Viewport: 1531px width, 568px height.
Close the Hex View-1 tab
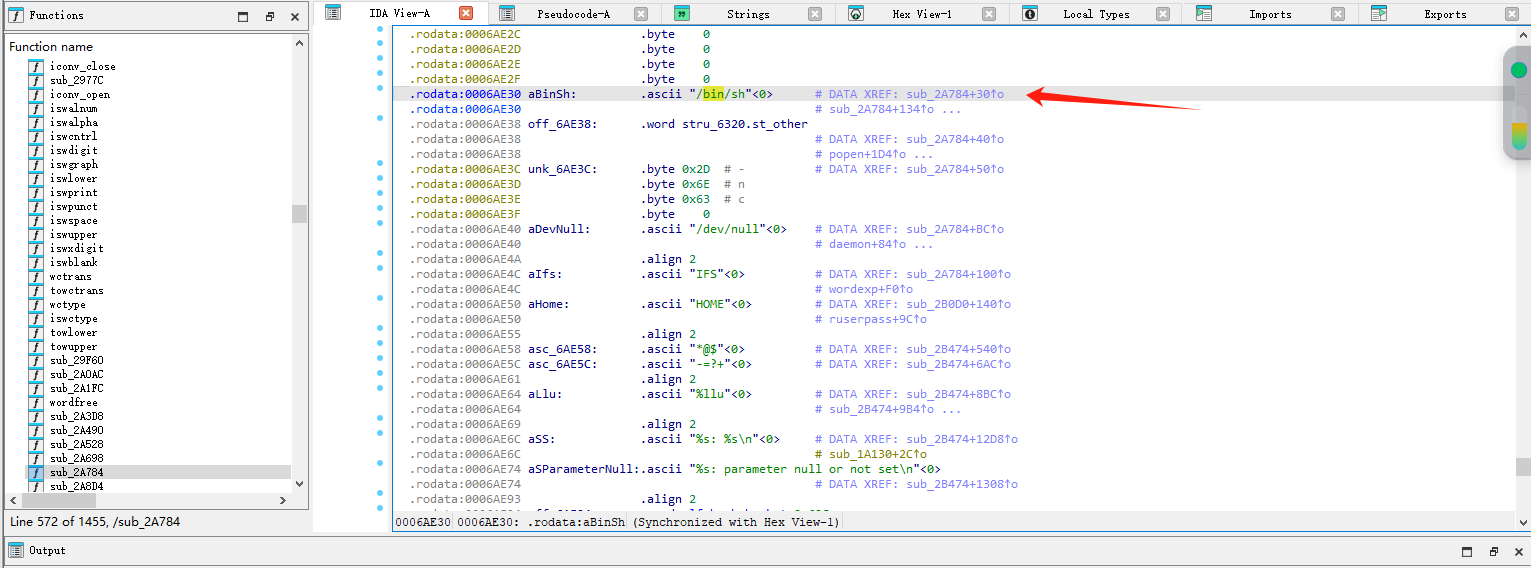tap(989, 14)
